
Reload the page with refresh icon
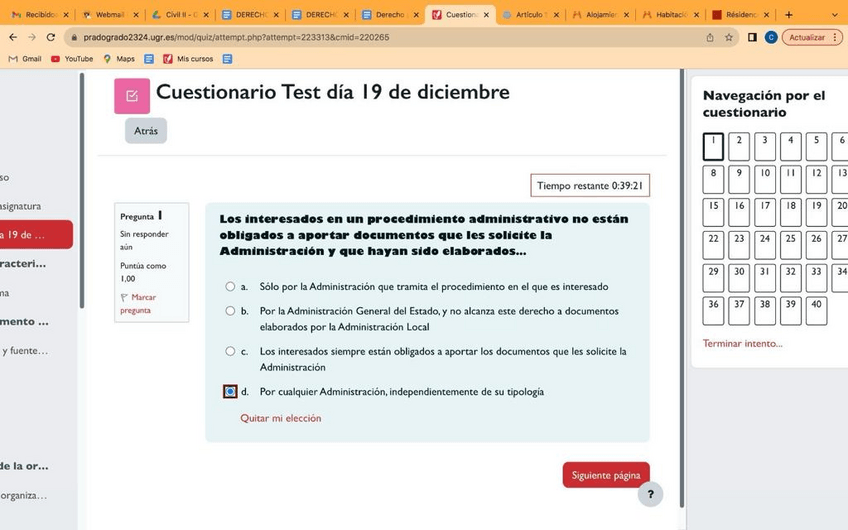point(51,37)
